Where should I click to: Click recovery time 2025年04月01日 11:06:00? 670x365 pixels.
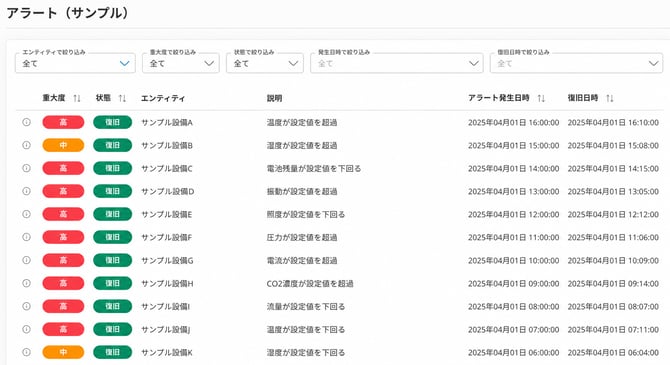613,238
